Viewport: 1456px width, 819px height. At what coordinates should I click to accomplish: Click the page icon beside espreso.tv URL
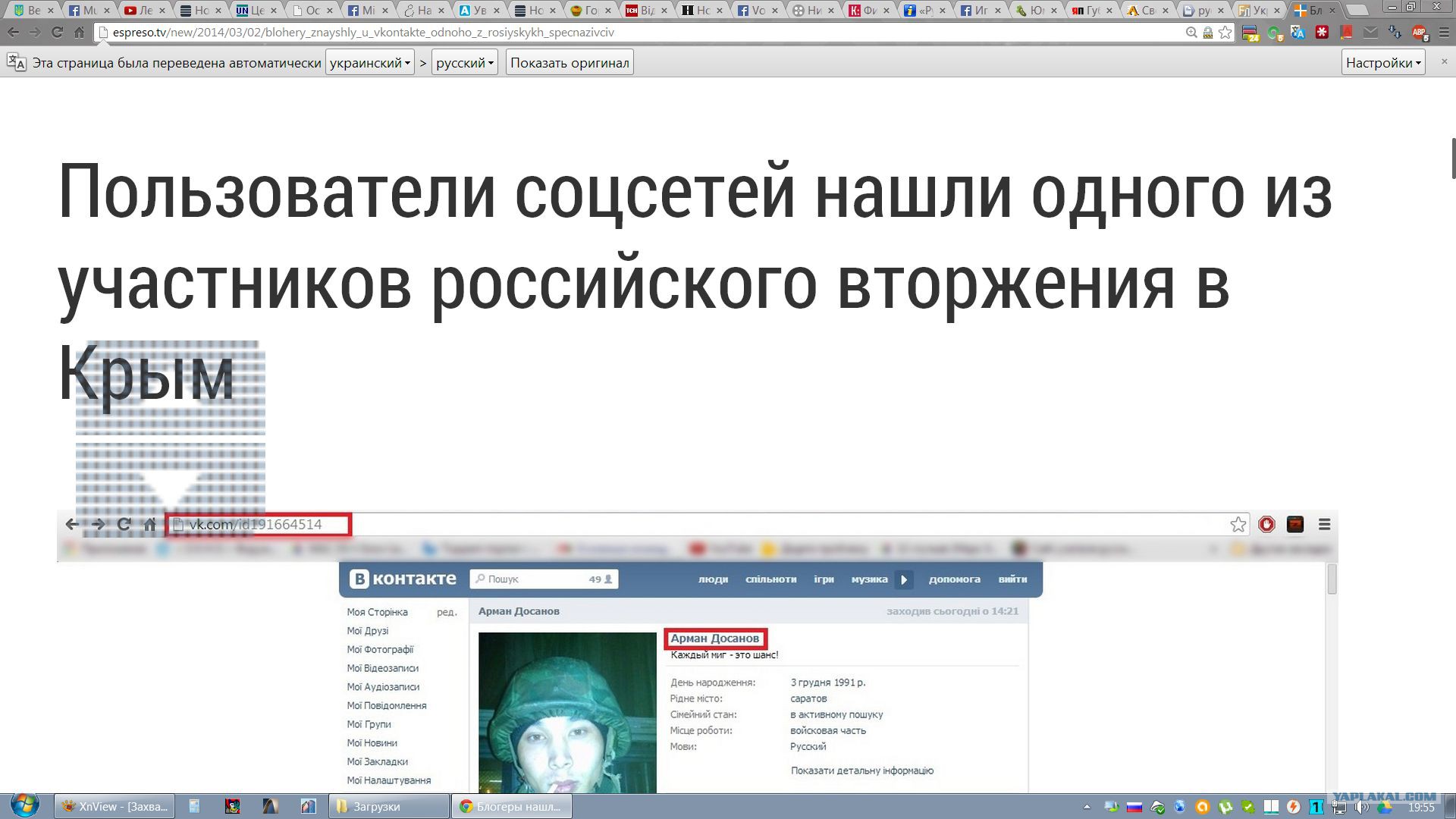[x=104, y=33]
